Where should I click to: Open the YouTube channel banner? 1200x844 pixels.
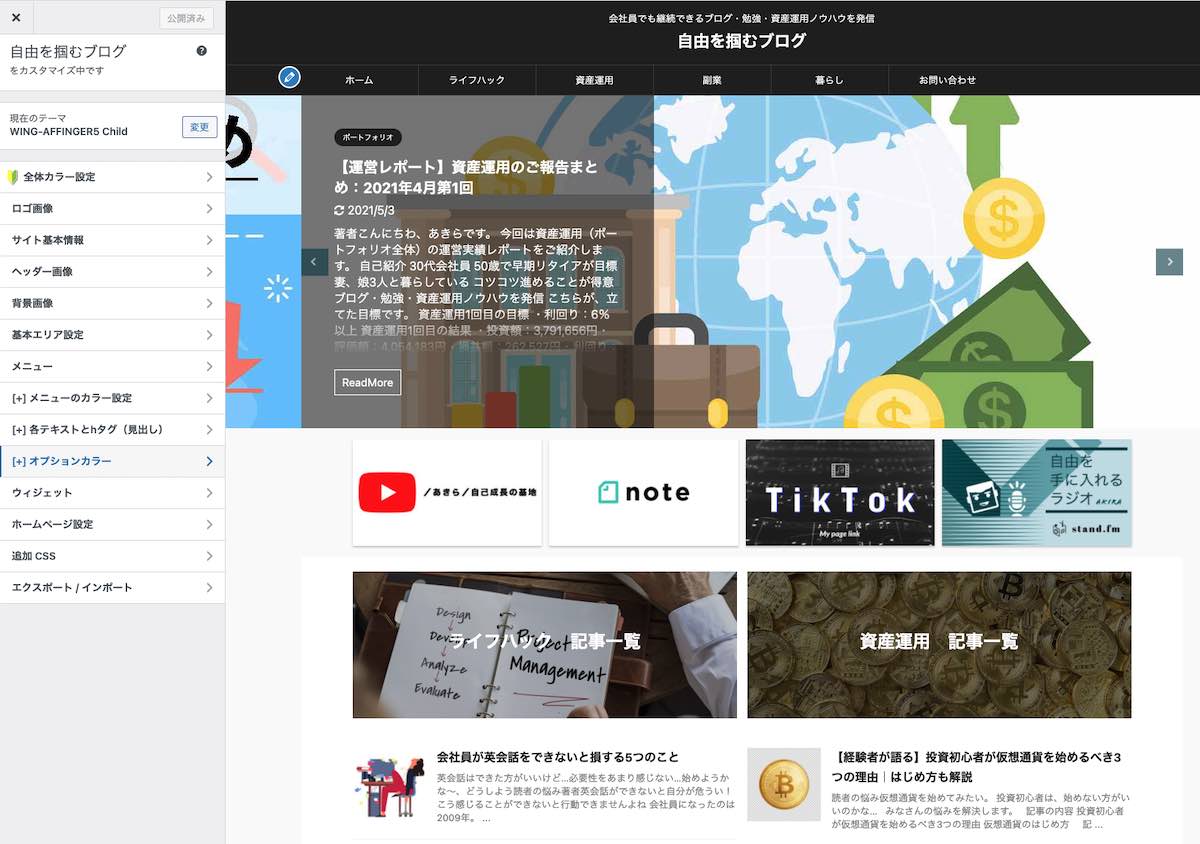447,492
